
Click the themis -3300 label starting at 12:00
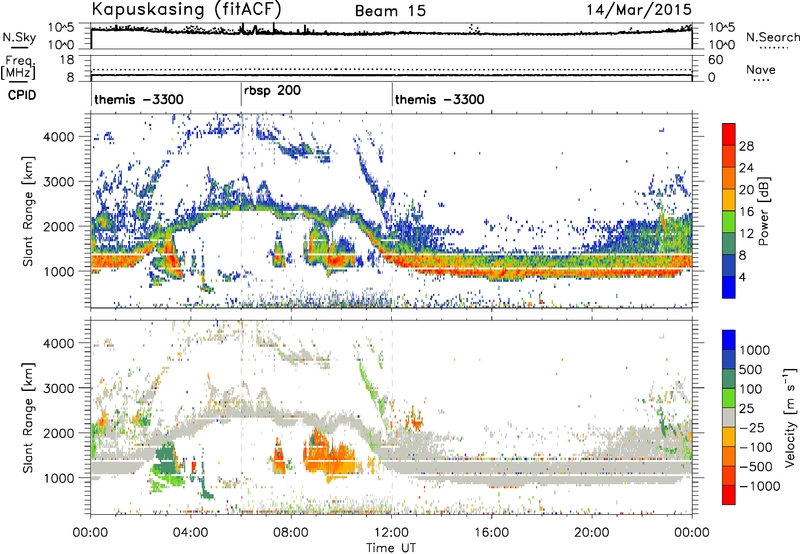coord(439,99)
